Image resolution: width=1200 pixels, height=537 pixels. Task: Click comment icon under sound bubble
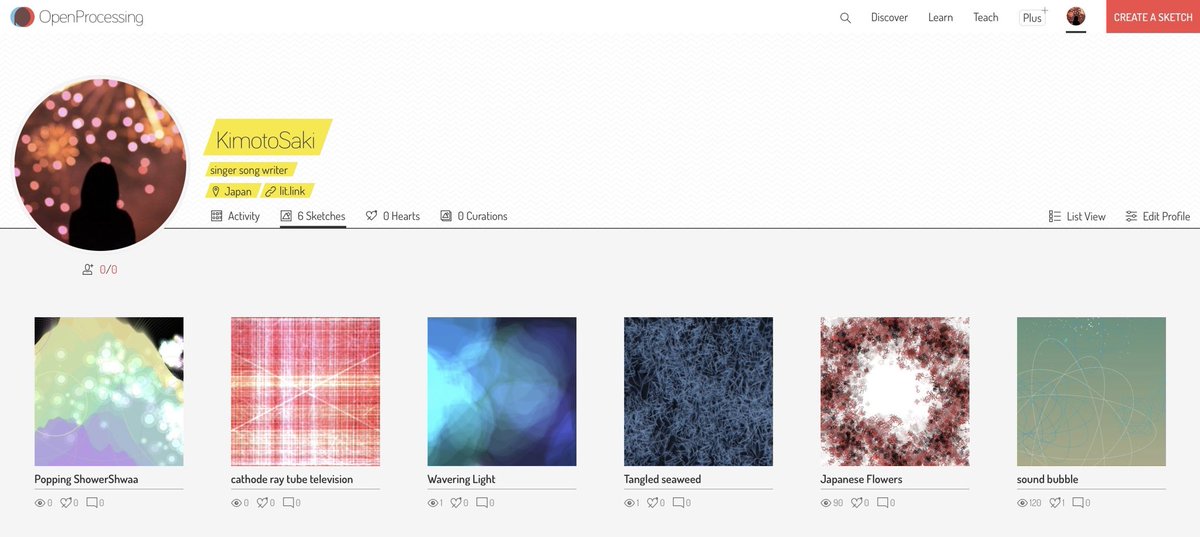click(x=1078, y=503)
